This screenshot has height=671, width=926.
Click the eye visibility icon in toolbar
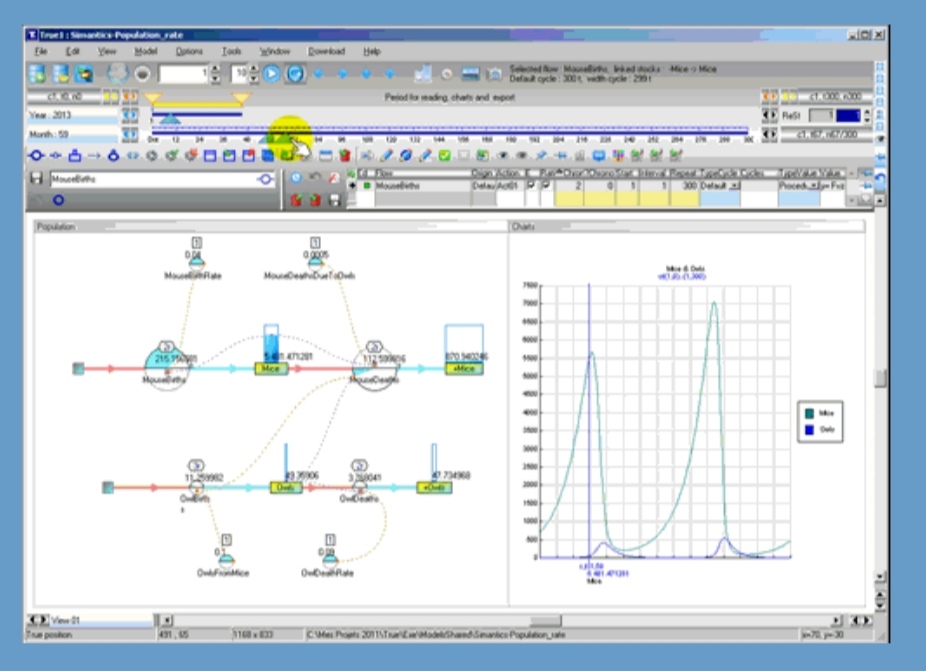pos(503,155)
